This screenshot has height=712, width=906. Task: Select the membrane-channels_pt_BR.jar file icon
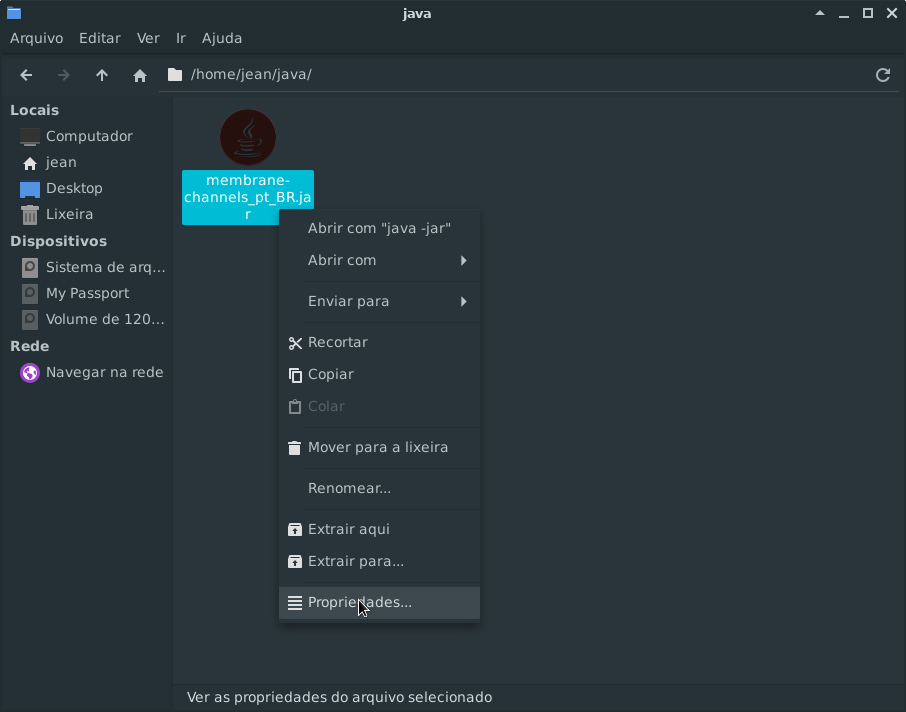[248, 138]
